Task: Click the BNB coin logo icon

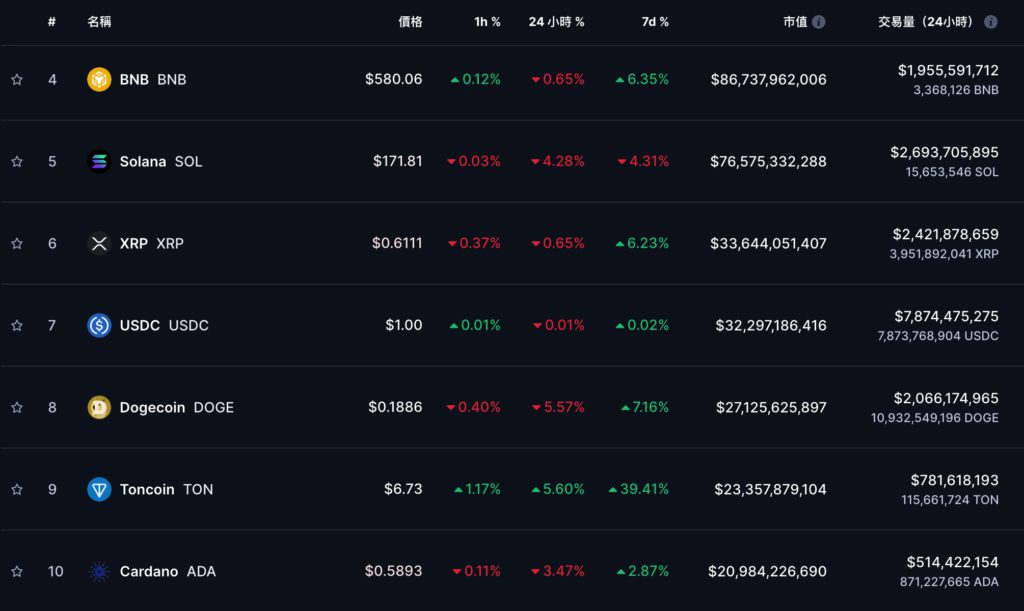Action: coord(99,79)
